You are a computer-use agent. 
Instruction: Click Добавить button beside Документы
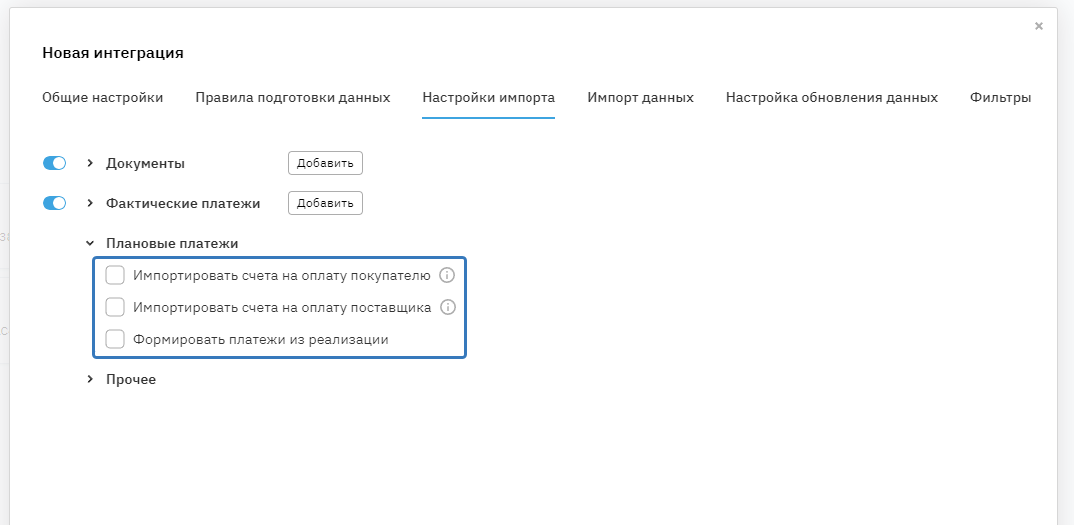325,163
